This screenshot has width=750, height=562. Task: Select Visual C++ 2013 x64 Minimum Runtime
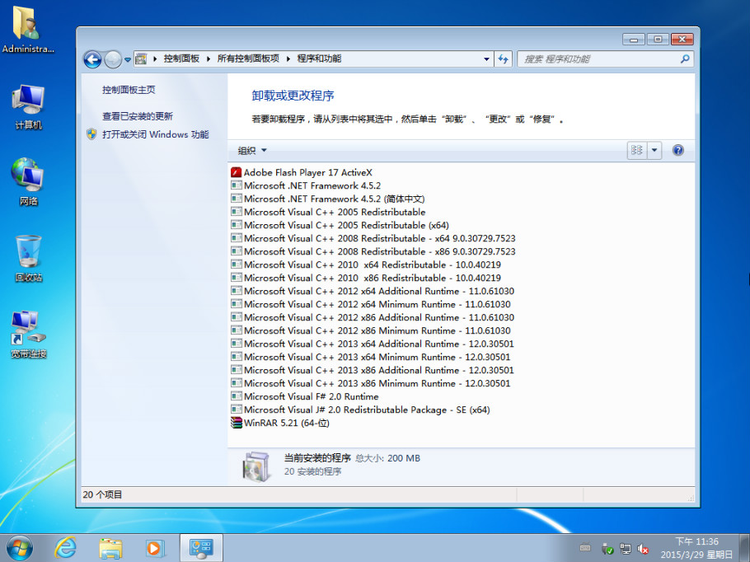coord(371,356)
